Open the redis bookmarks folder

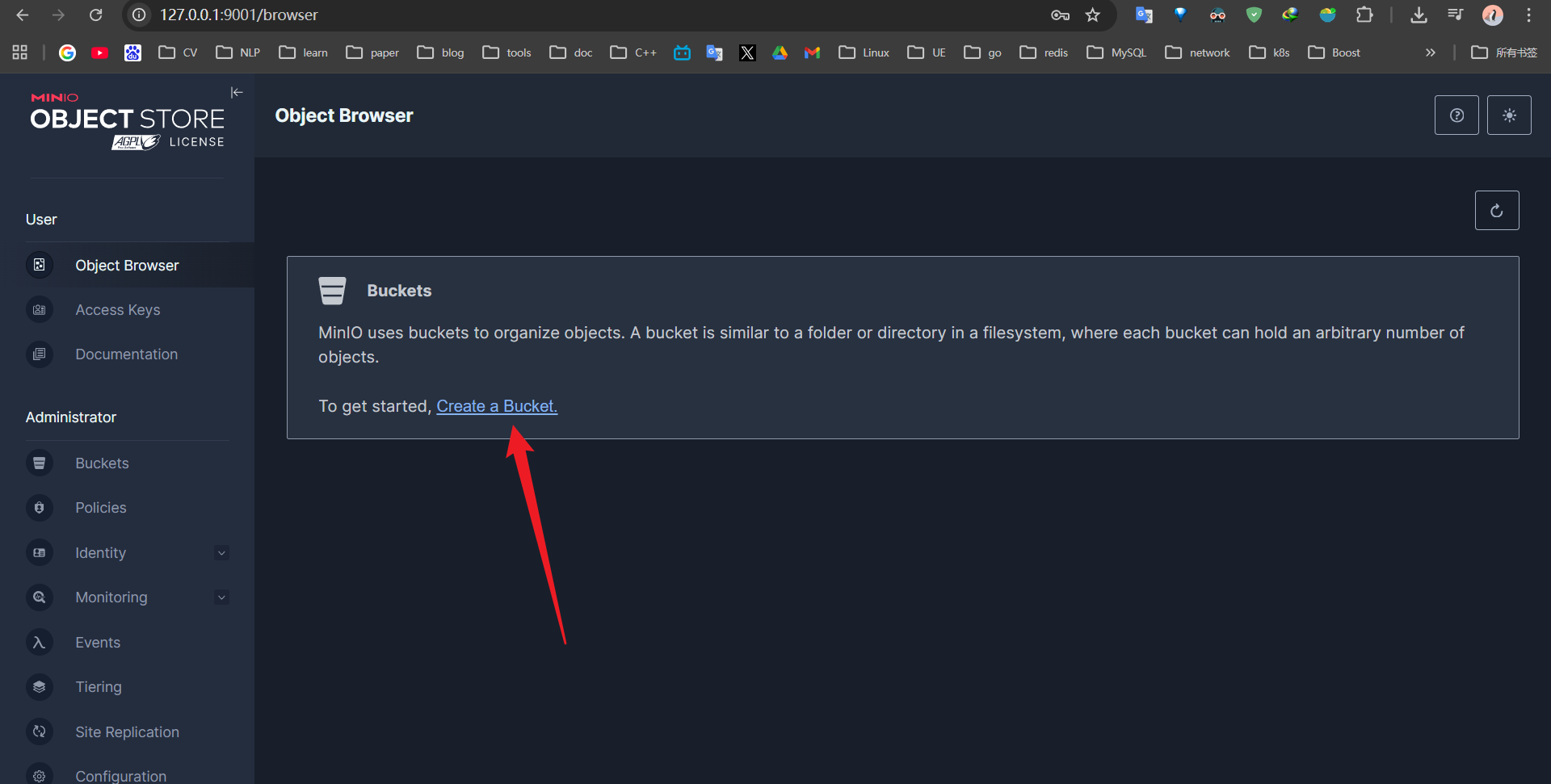pos(1044,52)
